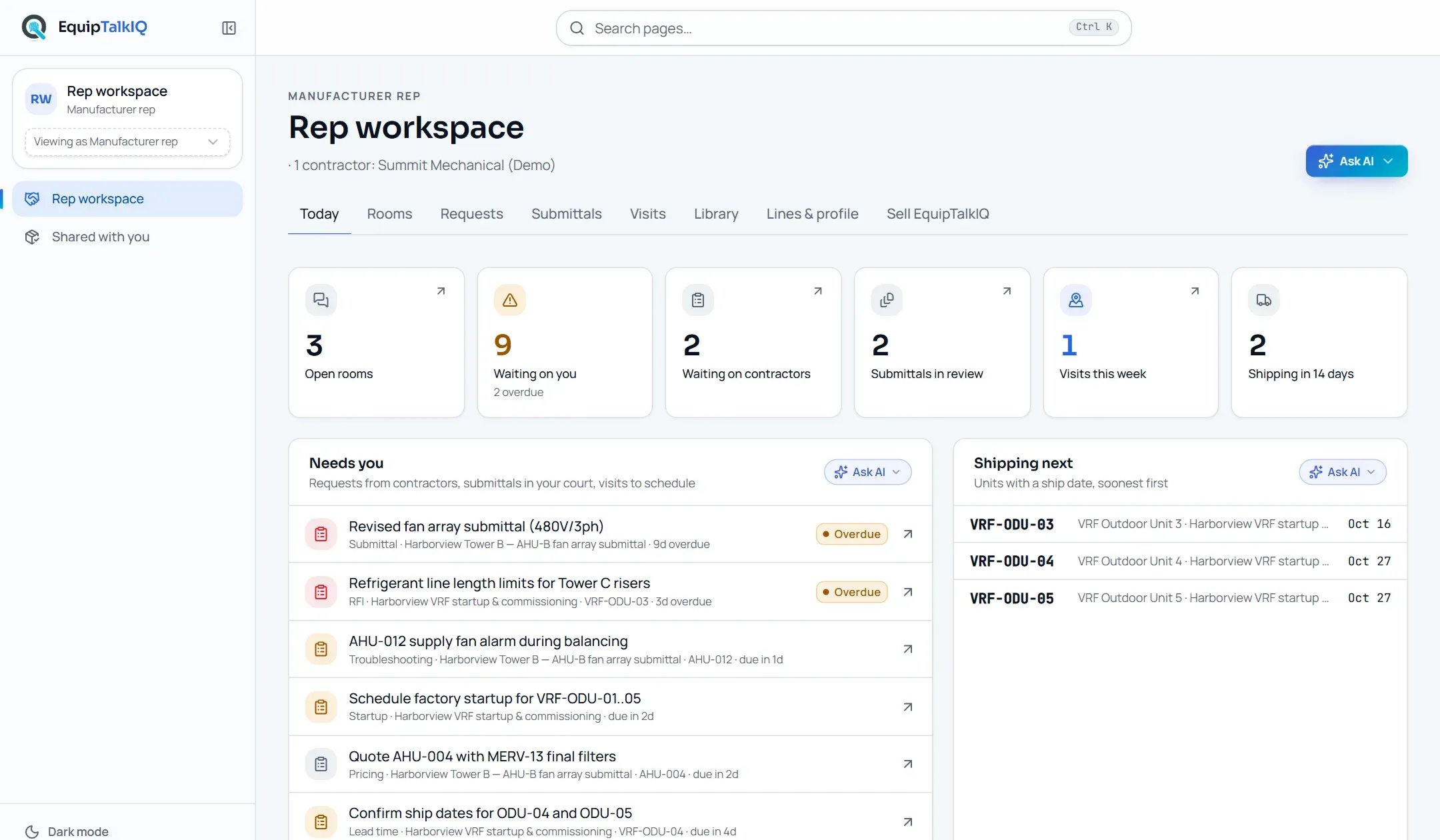Open arrow for Schedule factory startup row
The width and height of the screenshot is (1440, 840).
coord(907,707)
